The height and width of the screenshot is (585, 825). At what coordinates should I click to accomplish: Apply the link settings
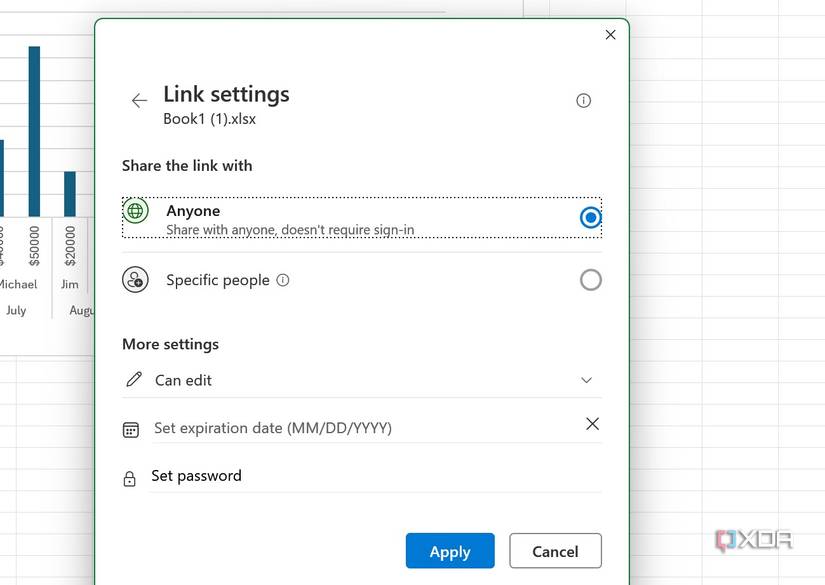pos(449,551)
